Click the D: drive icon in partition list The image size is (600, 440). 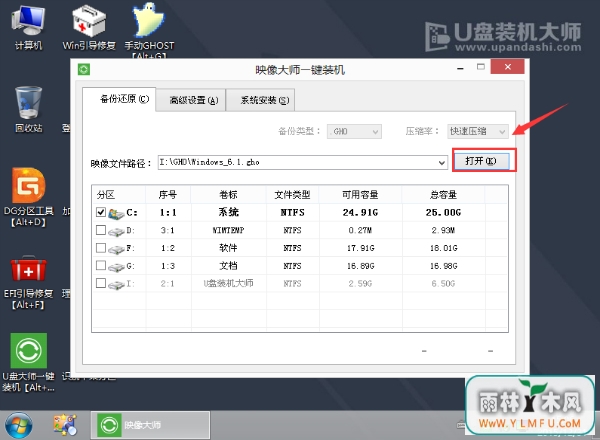click(116, 231)
